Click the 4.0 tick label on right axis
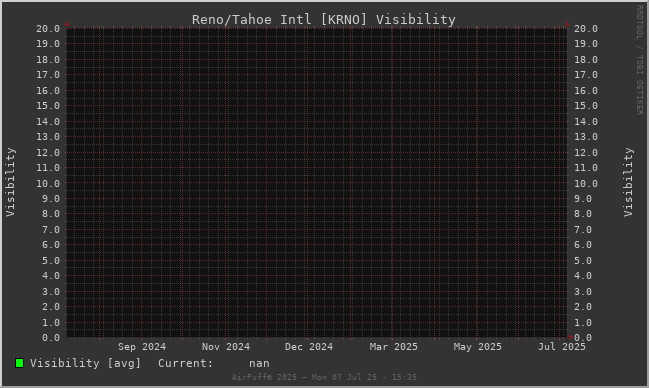 point(583,276)
